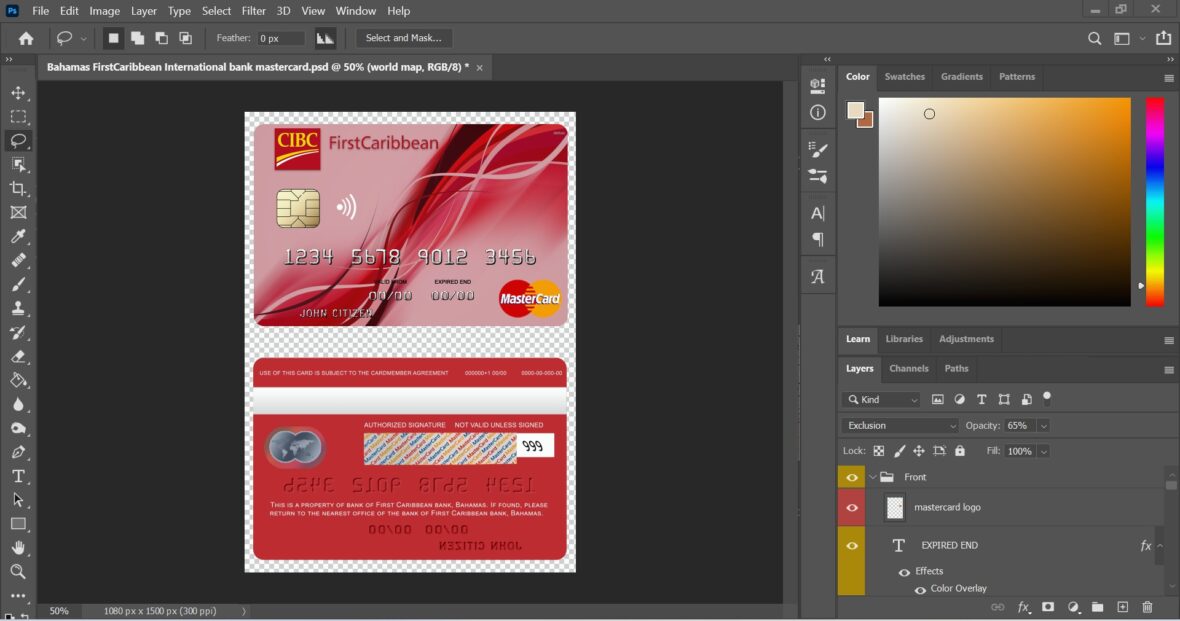Add layer mask button
The image size is (1180, 621).
(1048, 607)
